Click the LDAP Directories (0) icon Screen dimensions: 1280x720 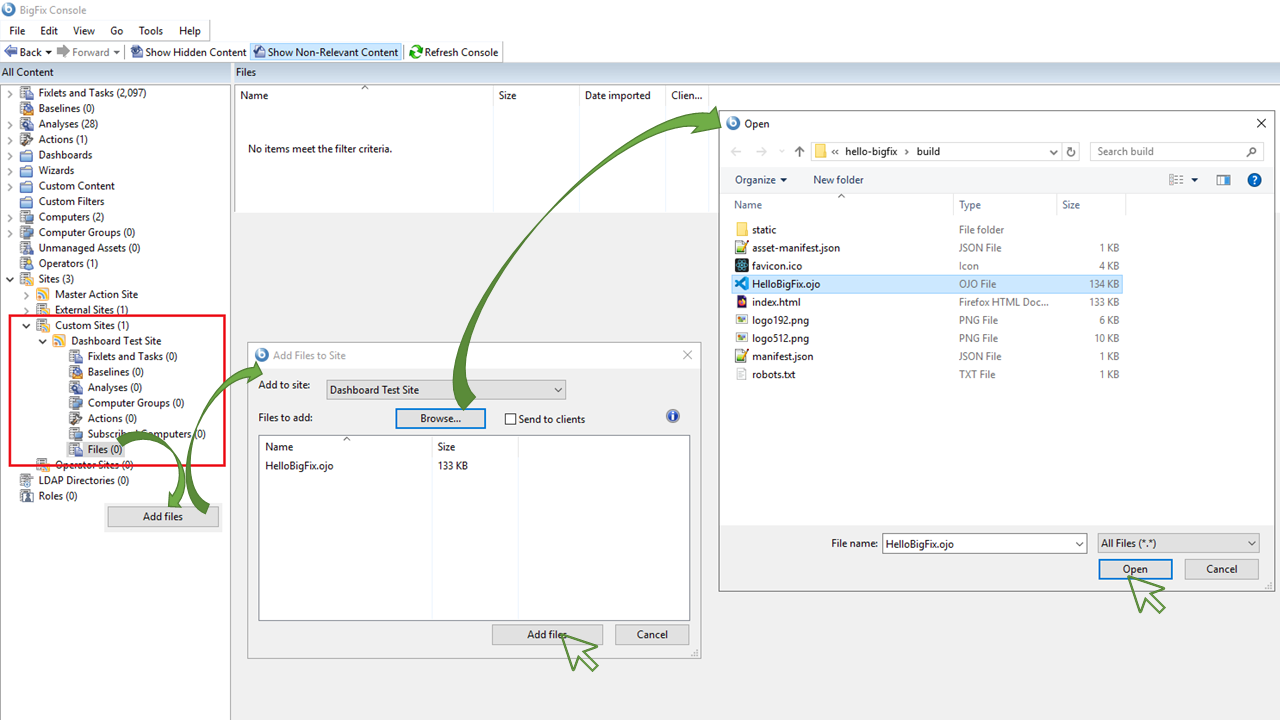pyautogui.click(x=27, y=480)
